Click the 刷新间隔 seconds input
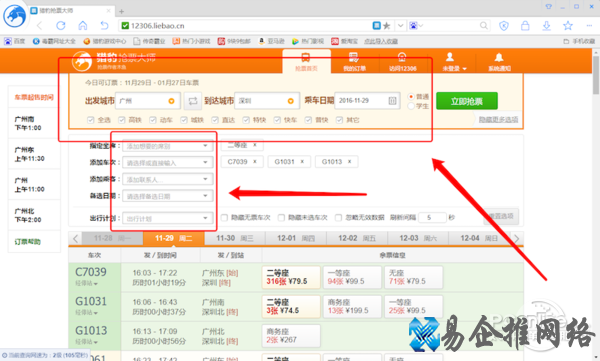Screen dimensions: 600x361 pyautogui.click(x=432, y=217)
